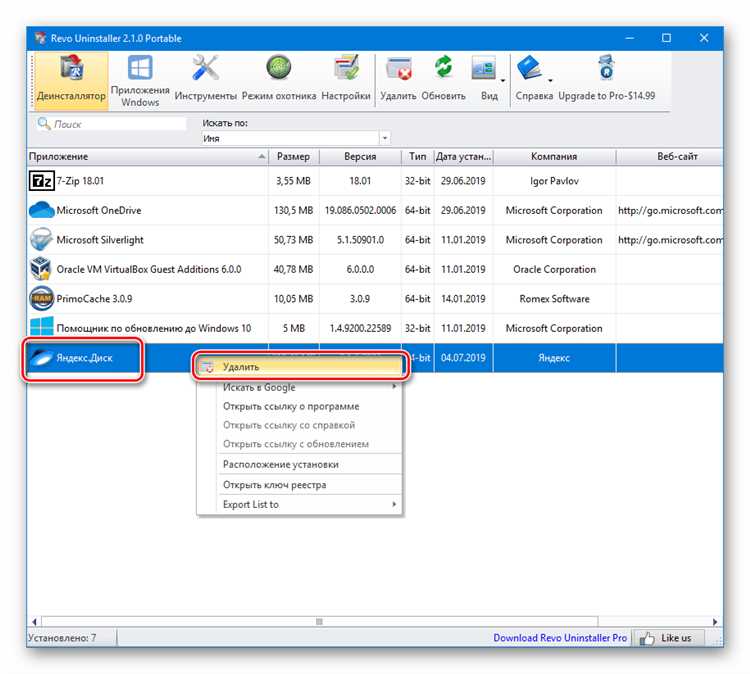Select Расположение установки menu entry
Viewport: 750px width, 674px height.
coord(281,464)
